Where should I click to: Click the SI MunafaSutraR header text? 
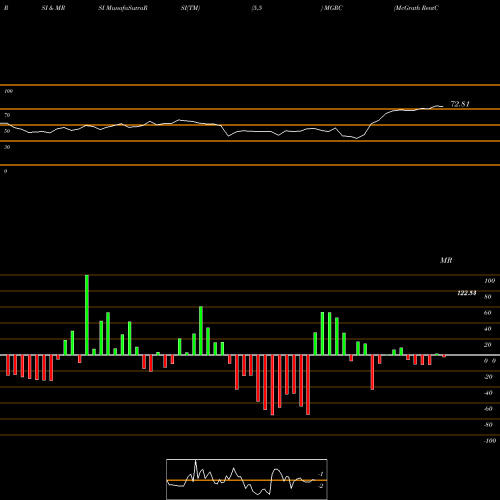[x=123, y=8]
